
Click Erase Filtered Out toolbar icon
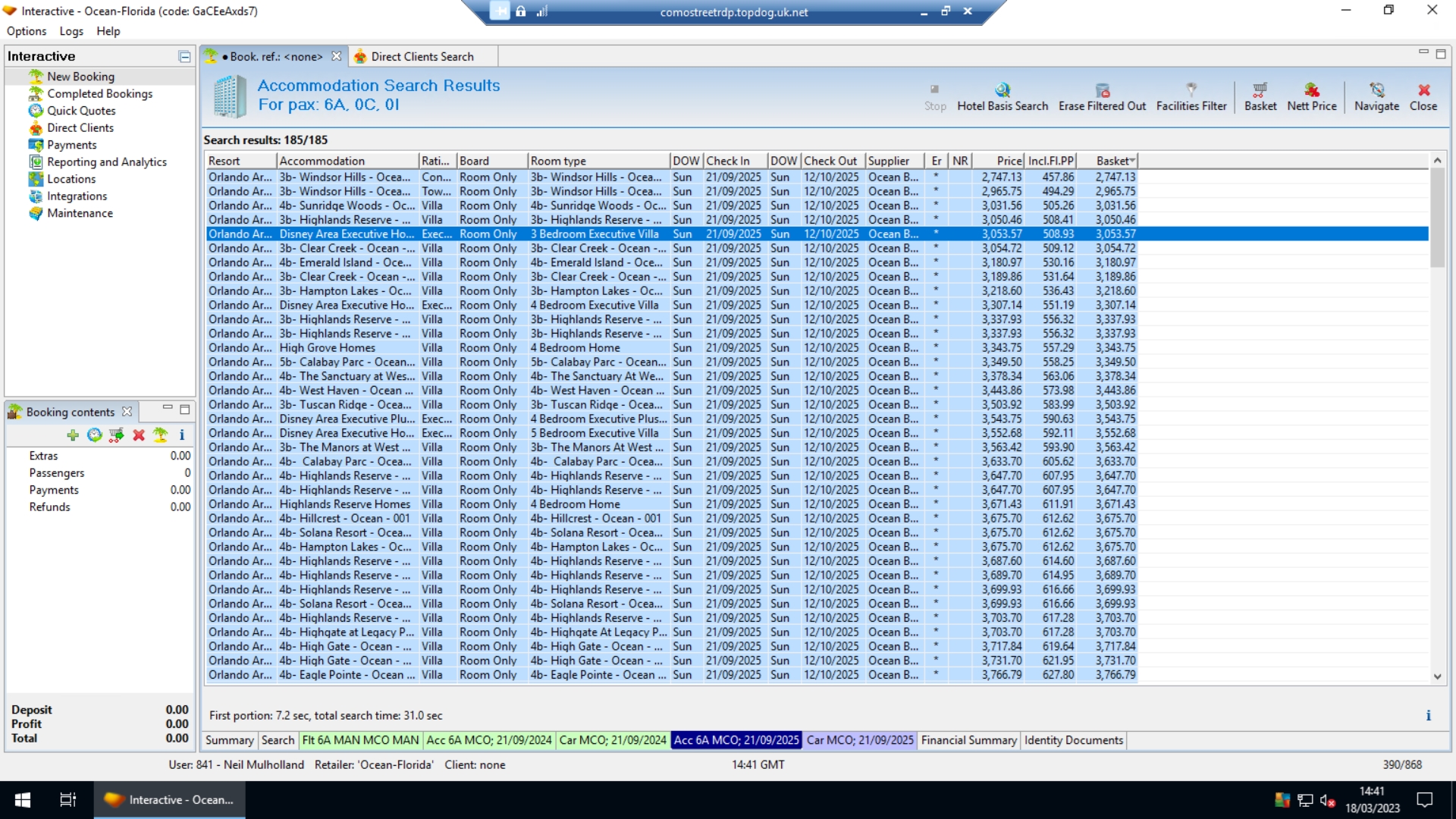pyautogui.click(x=1102, y=90)
